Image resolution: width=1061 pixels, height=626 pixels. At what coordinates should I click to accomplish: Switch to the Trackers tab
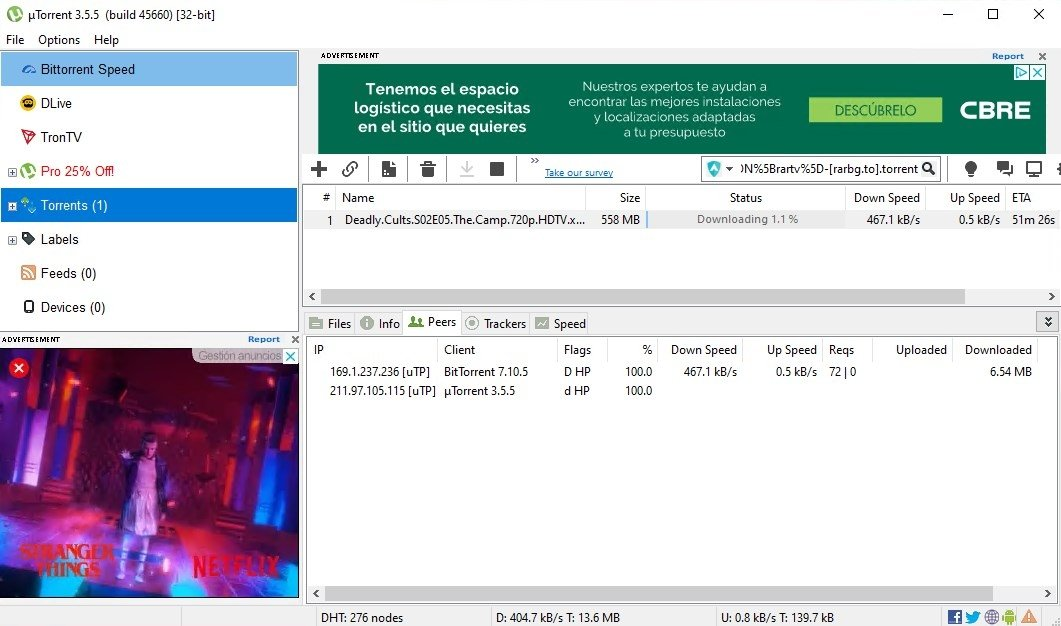coord(496,323)
